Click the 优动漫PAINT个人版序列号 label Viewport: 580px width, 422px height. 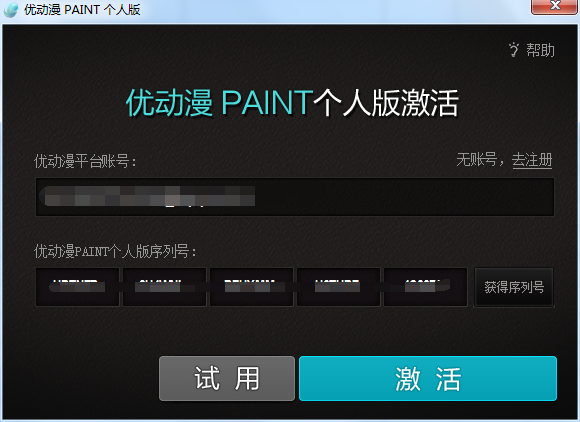pos(115,251)
